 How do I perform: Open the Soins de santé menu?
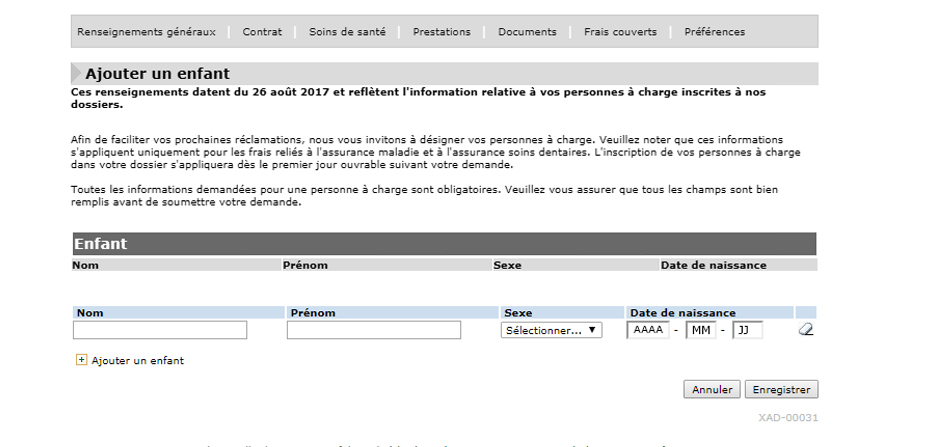coord(347,32)
